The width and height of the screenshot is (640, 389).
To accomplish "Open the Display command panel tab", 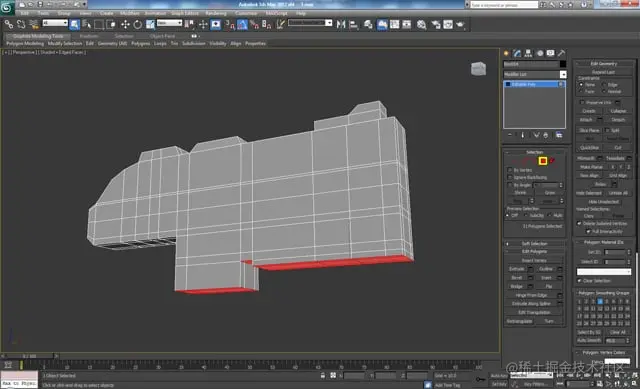I will pyautogui.click(x=551, y=53).
